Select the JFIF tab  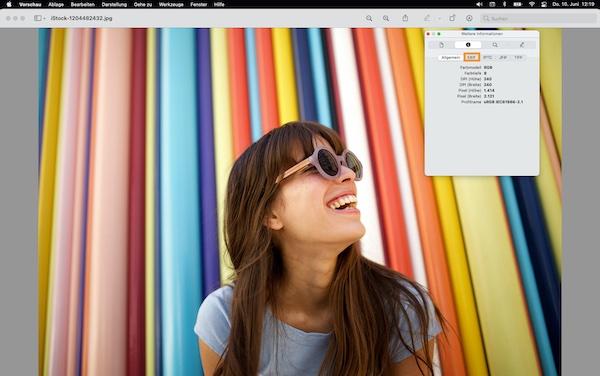click(503, 57)
